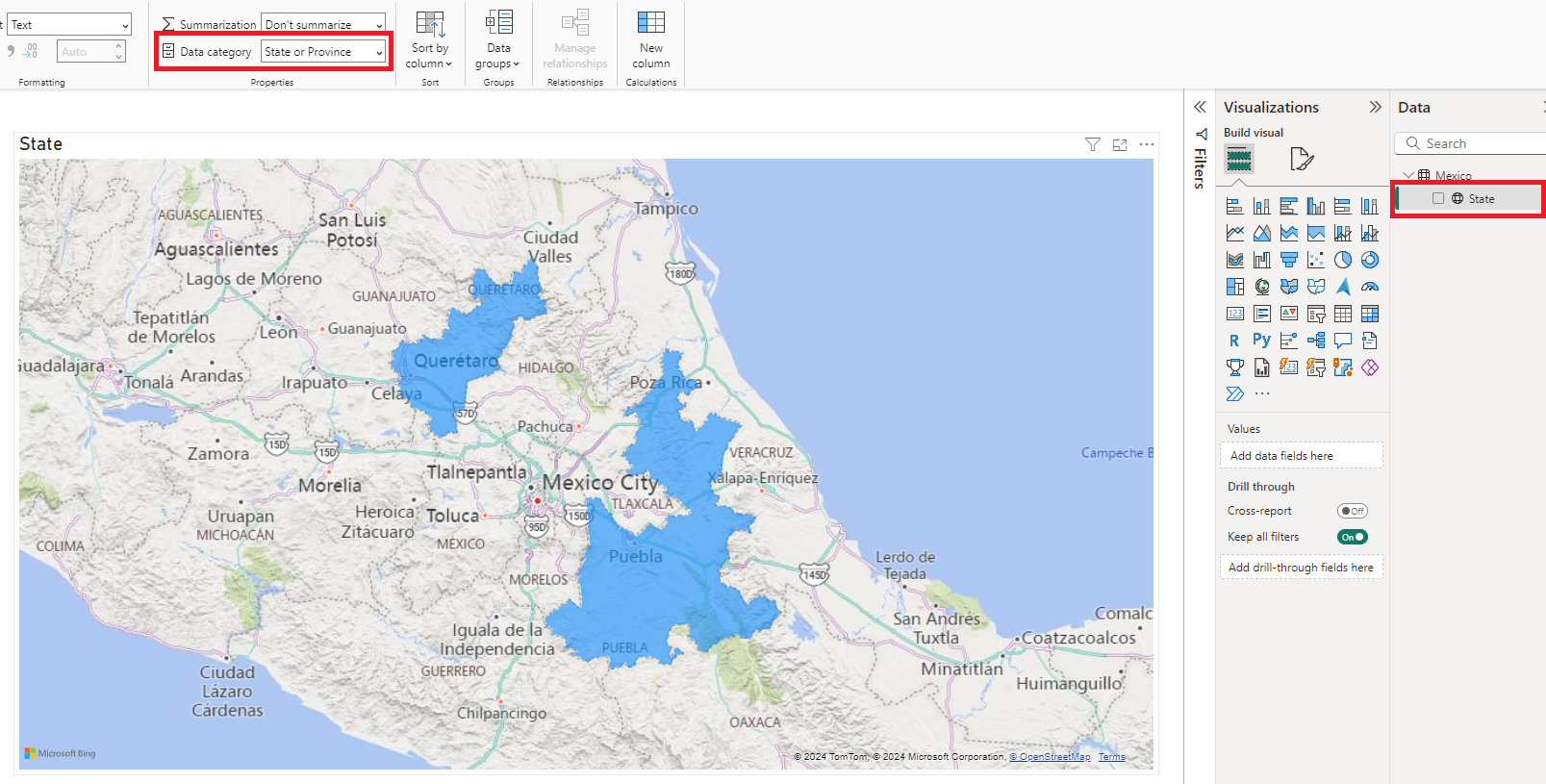The width and height of the screenshot is (1546, 784).
Task: Insert a Donut chart visual
Action: [x=1369, y=260]
